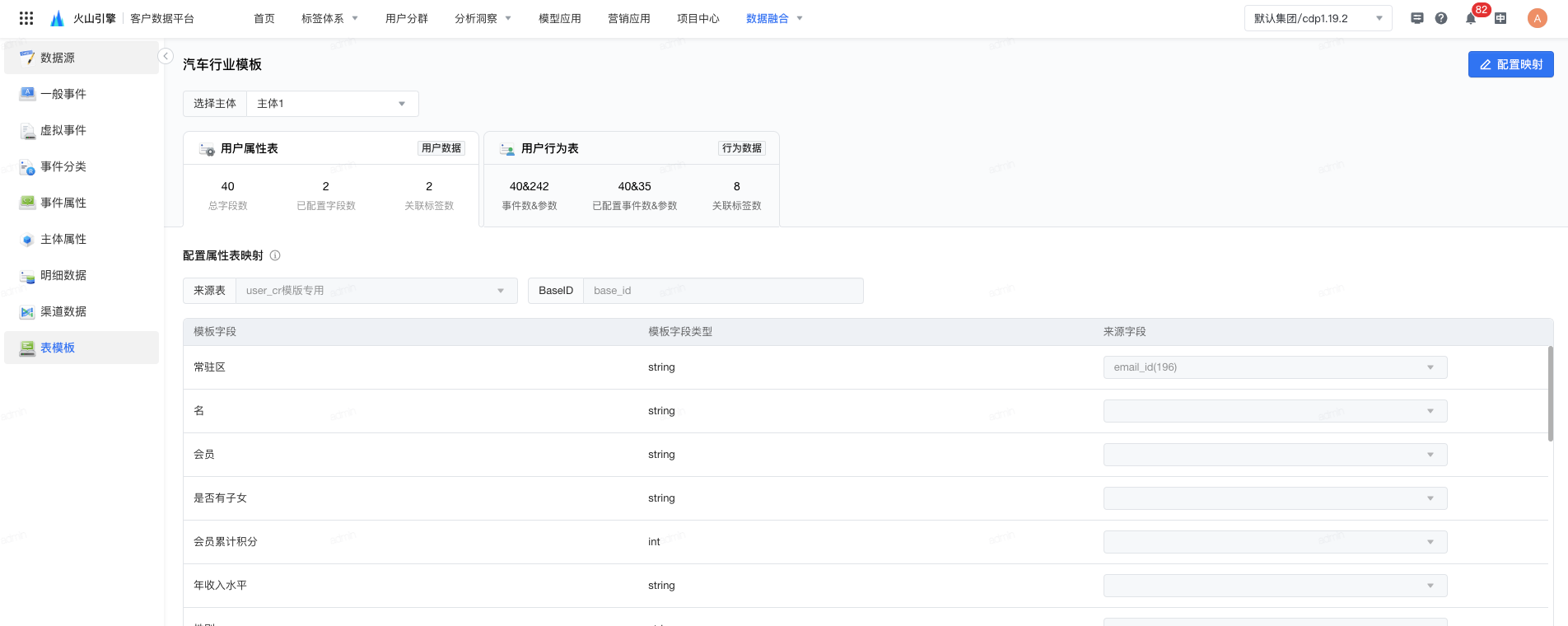Go to 用户分群 in the top navigation
1568x626 pixels.
[x=407, y=18]
